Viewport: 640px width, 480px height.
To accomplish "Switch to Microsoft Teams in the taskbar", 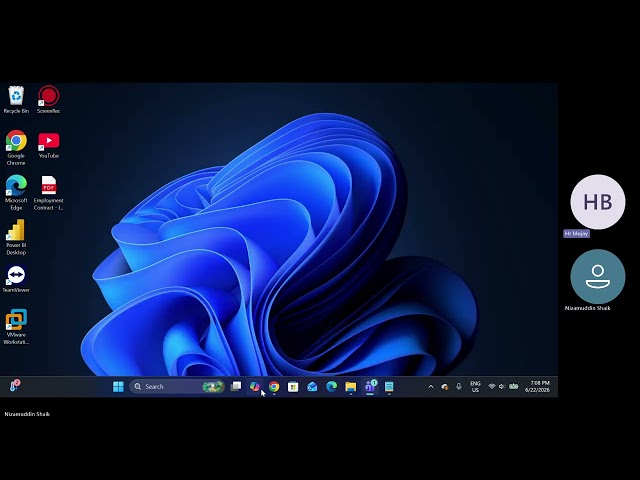I will click(370, 387).
